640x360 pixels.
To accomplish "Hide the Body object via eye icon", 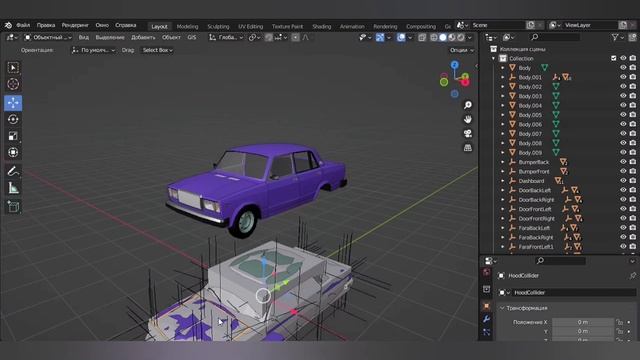I will coord(623,68).
